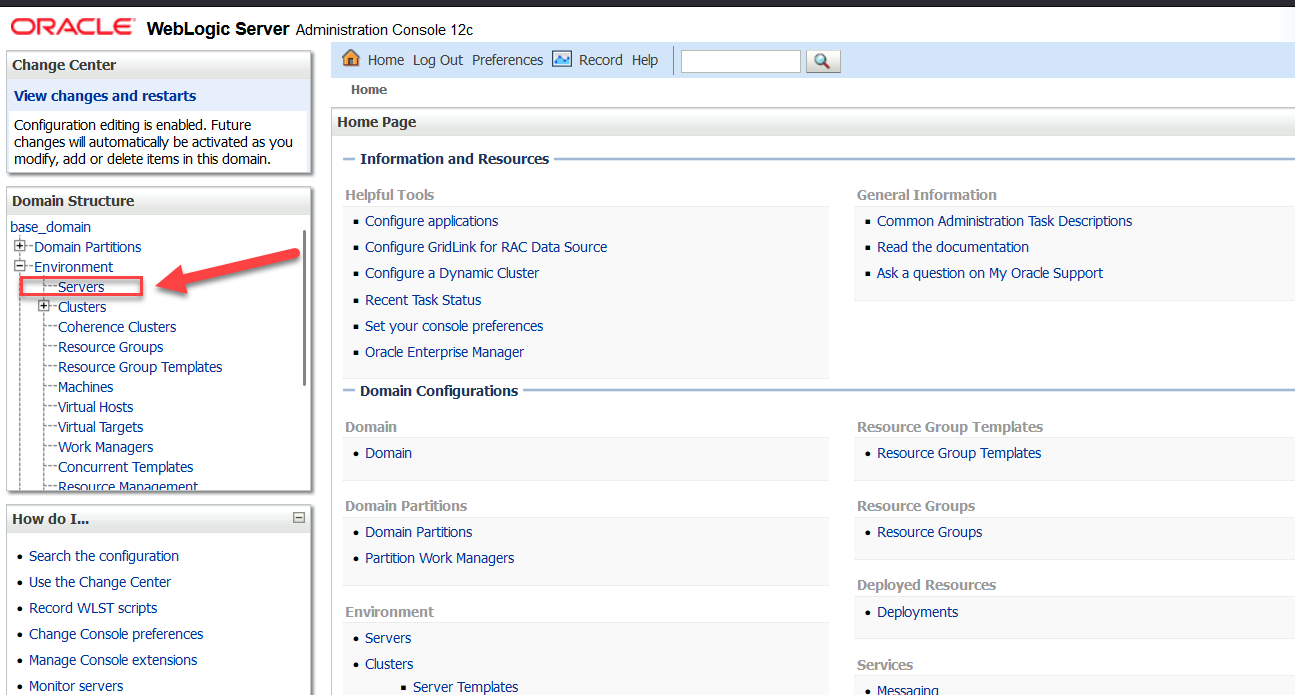Expand the Domain Partitions tree node

point(20,247)
